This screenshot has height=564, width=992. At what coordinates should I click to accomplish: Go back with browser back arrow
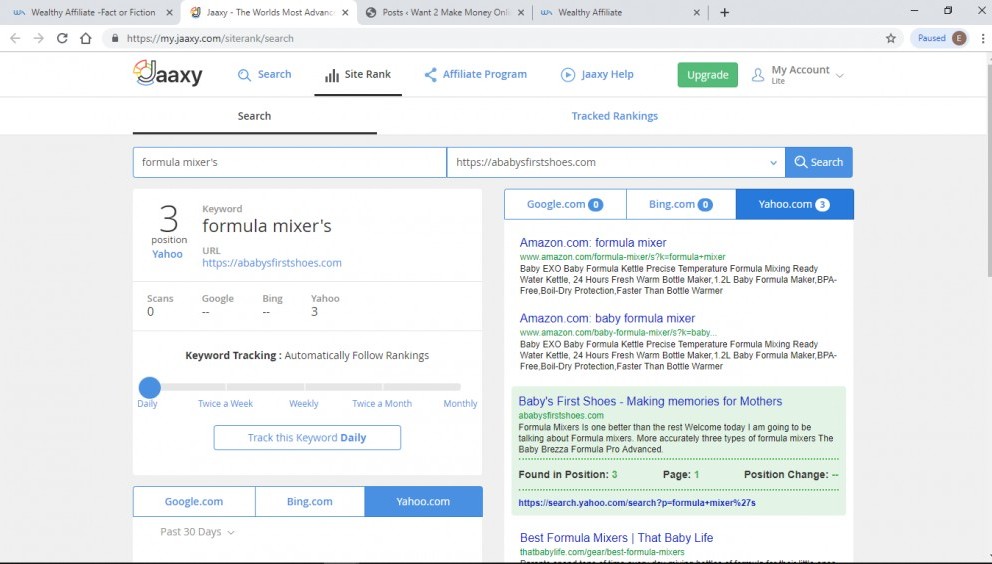pyautogui.click(x=15, y=38)
